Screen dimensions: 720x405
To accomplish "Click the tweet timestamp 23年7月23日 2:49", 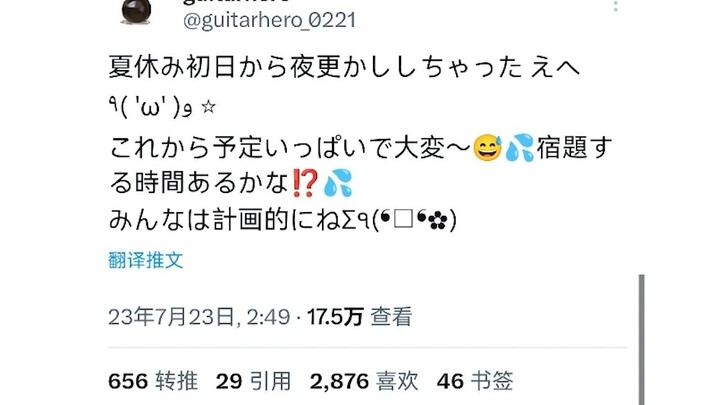I will 199,317.
